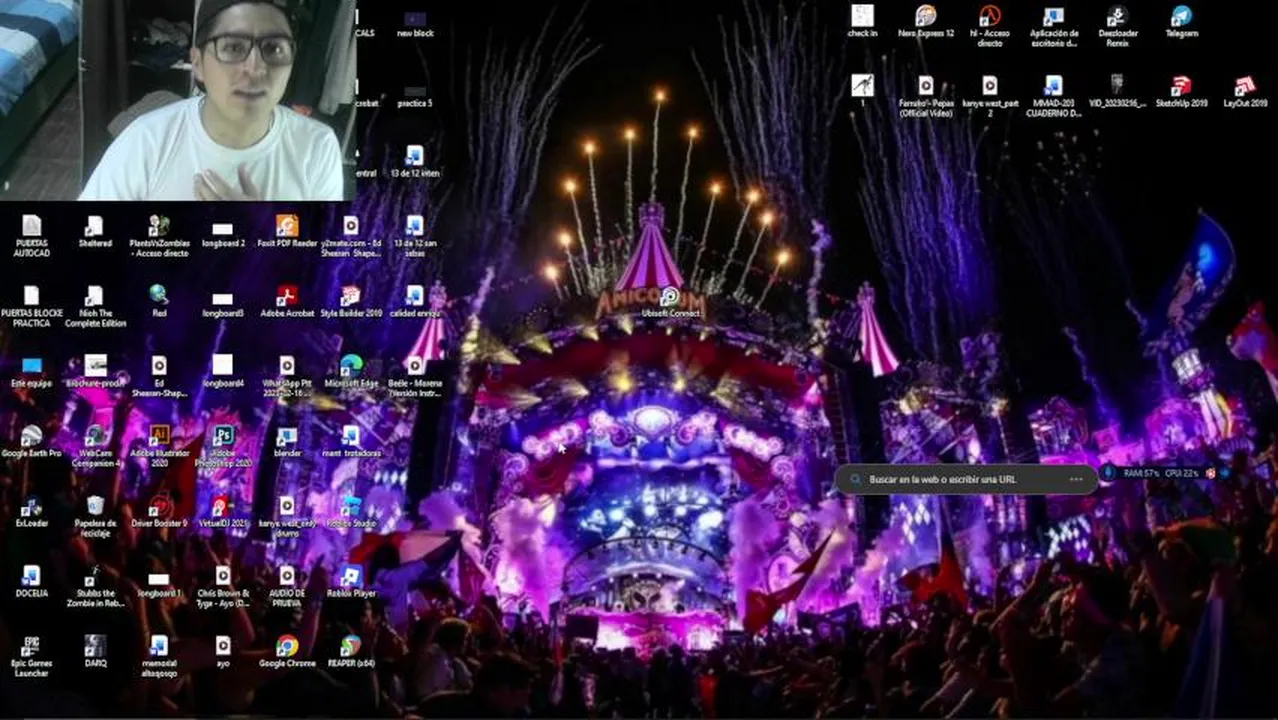
Task: Open the PUERTAS AUTOCAD file
Action: click(x=31, y=236)
